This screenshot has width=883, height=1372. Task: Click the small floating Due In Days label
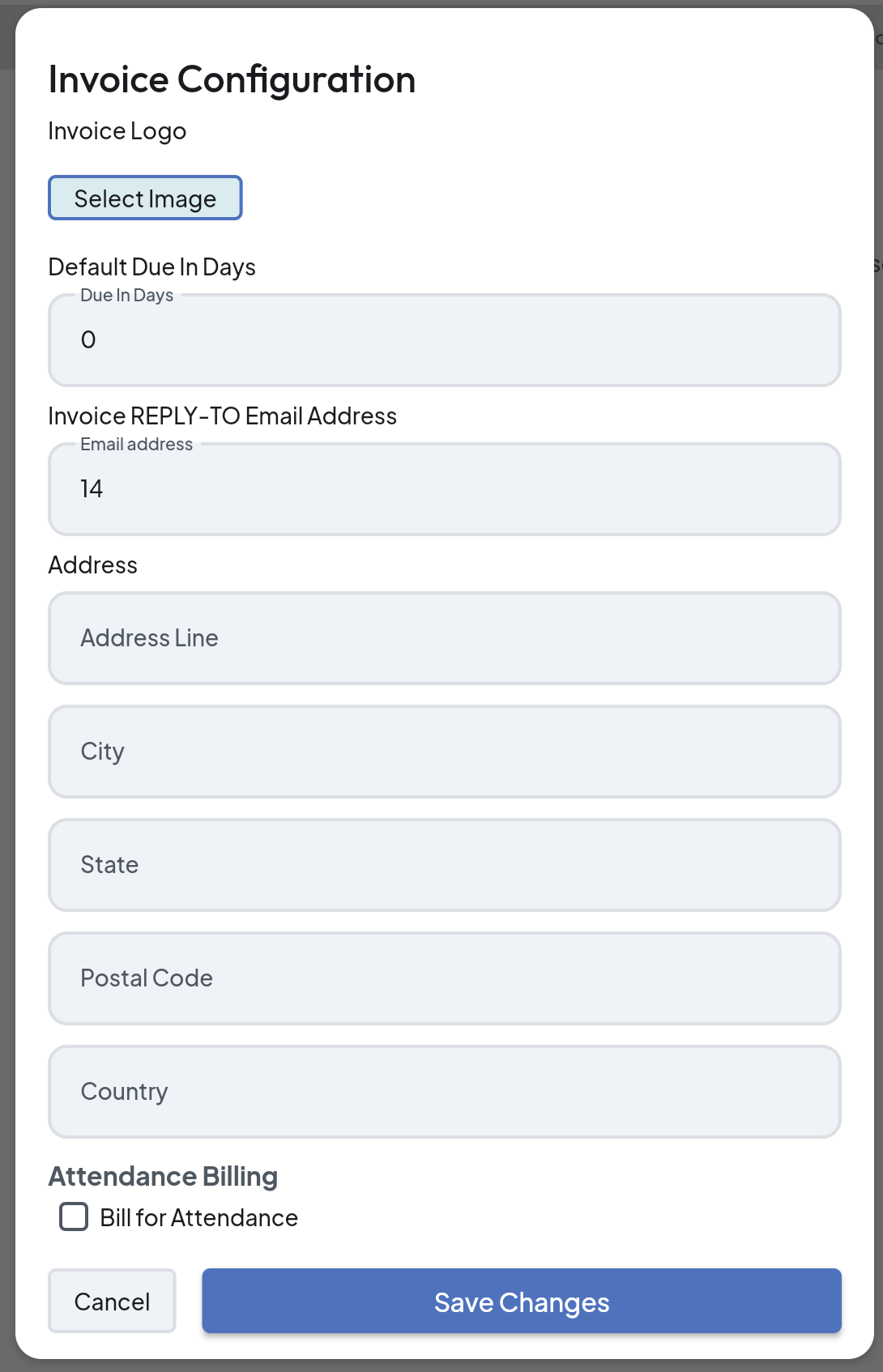126,296
